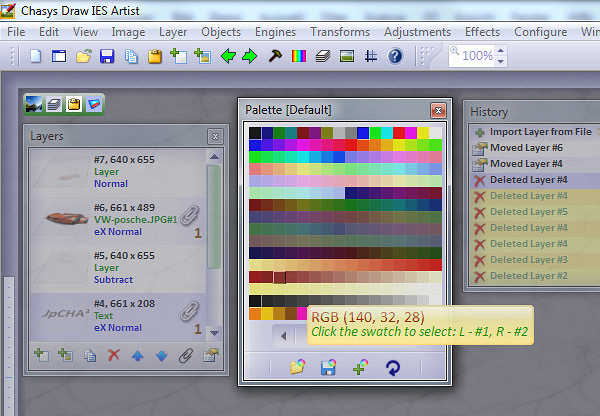Click the Help question mark icon
This screenshot has width=600, height=416.
[395, 56]
